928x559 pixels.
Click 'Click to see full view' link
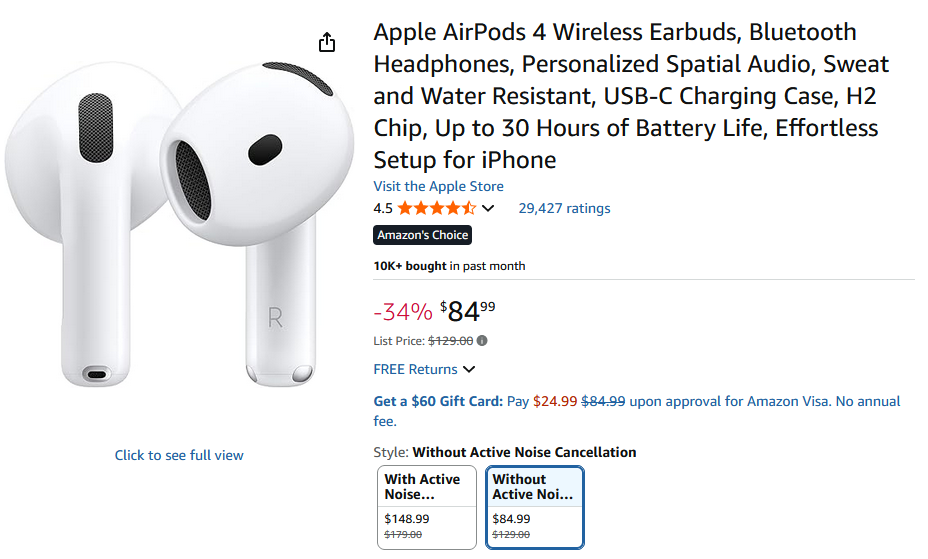click(179, 455)
